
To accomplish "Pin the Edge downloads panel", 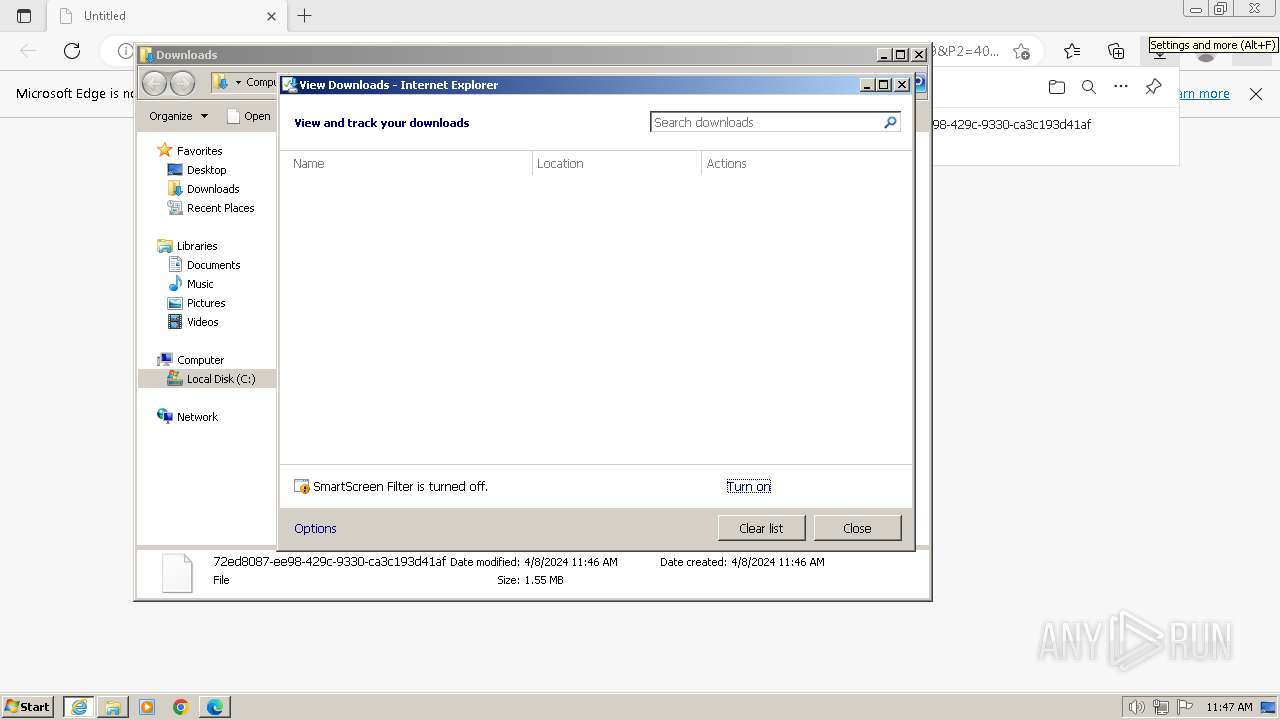I will [1153, 87].
